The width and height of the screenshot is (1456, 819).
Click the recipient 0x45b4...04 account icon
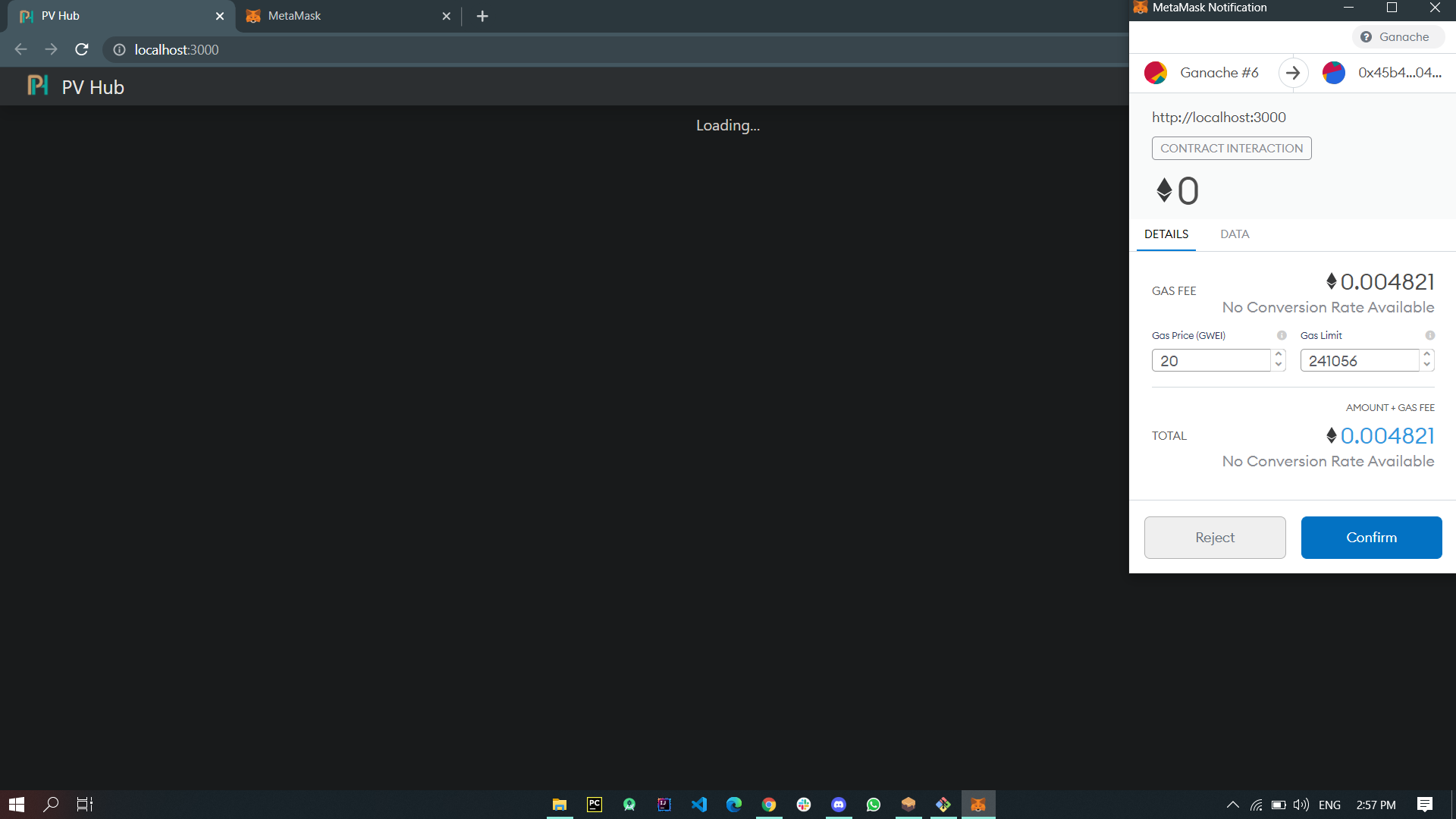tap(1335, 73)
